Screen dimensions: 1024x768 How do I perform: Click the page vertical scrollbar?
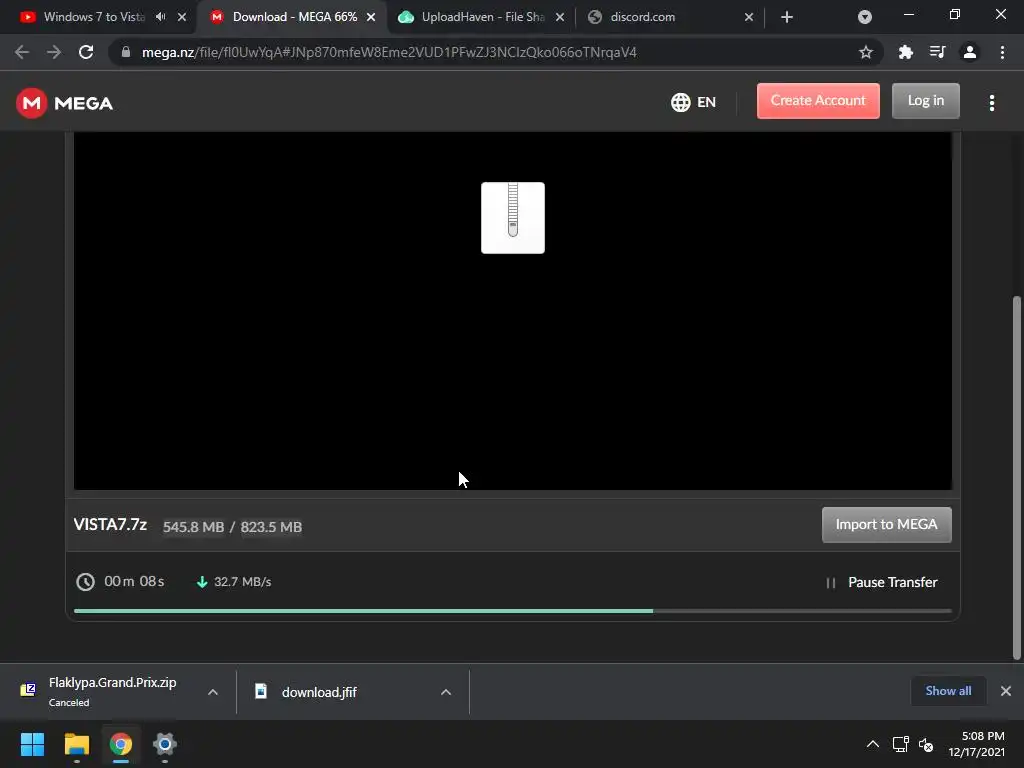pos(1016,479)
